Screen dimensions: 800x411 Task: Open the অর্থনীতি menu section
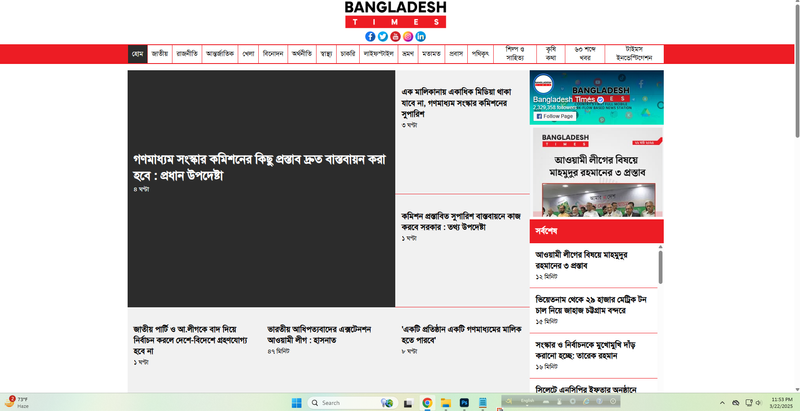[302, 54]
